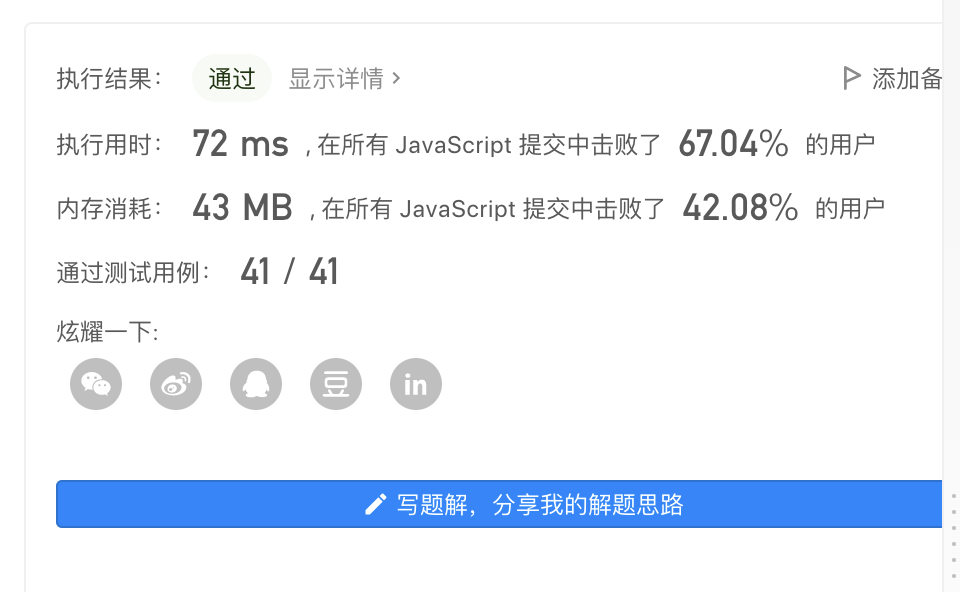Click the flag icon next to 添加备注
This screenshot has width=960, height=592.
coord(851,77)
